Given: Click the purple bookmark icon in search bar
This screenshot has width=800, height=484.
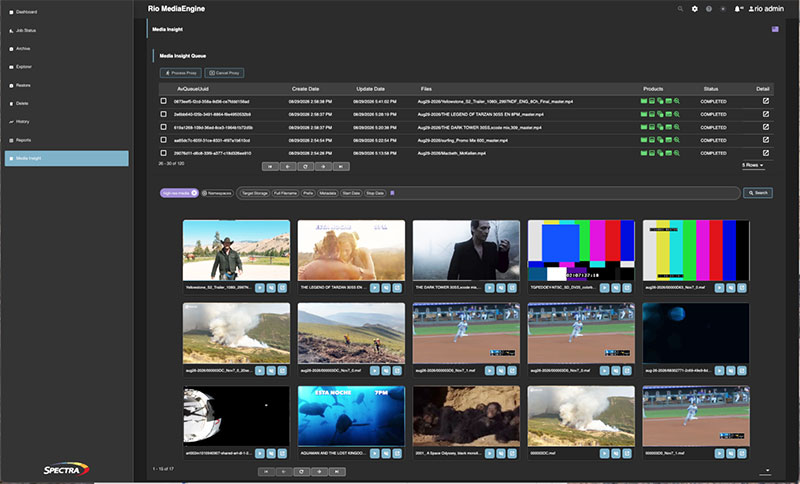Looking at the screenshot, I should click(x=392, y=193).
